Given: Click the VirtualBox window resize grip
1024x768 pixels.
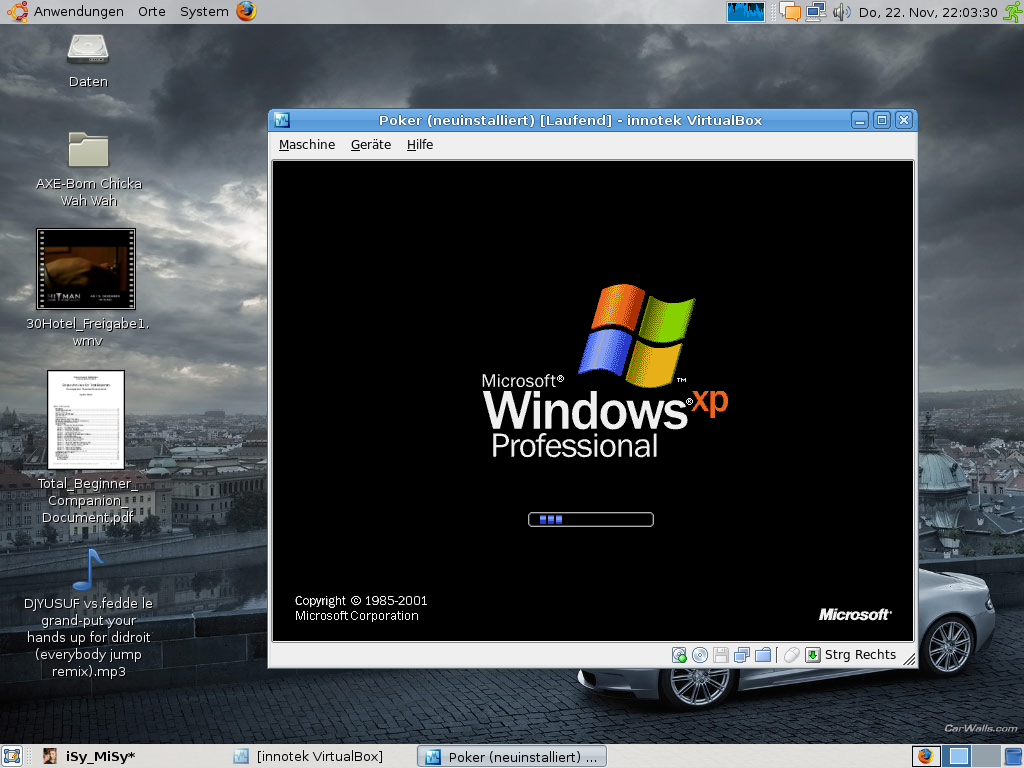Looking at the screenshot, I should pos(908,659).
